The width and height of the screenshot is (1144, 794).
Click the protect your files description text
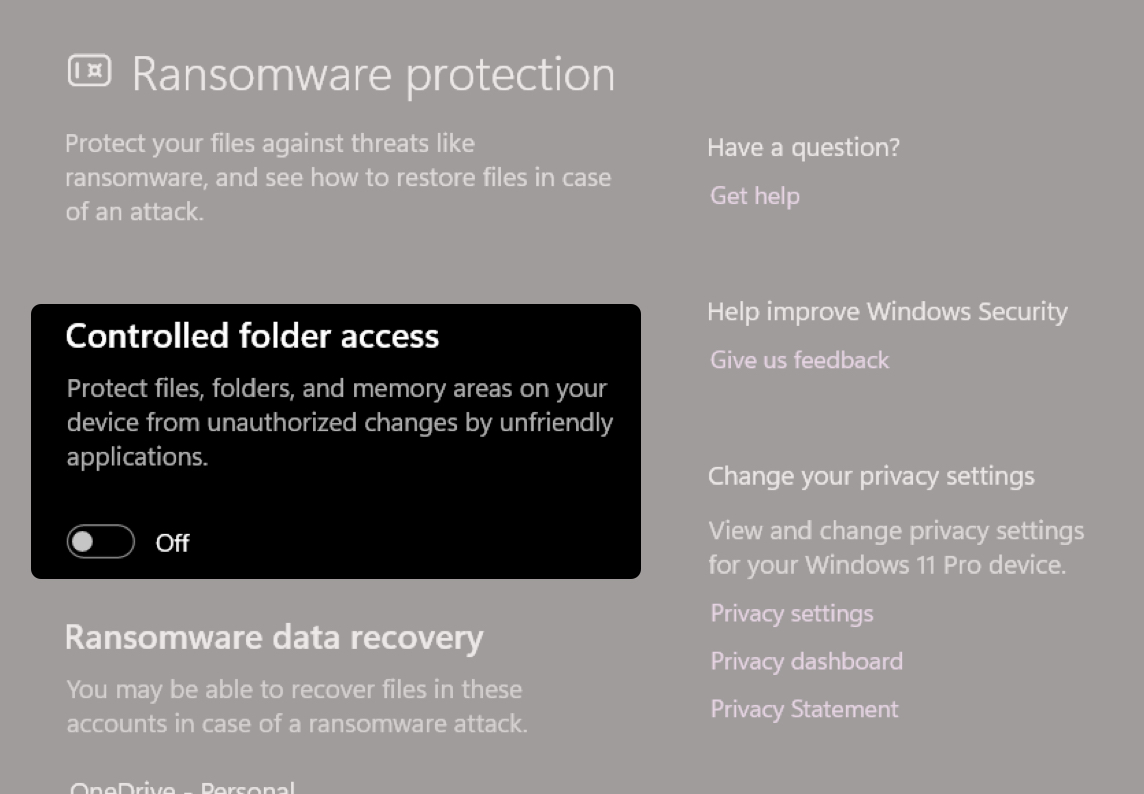click(338, 177)
